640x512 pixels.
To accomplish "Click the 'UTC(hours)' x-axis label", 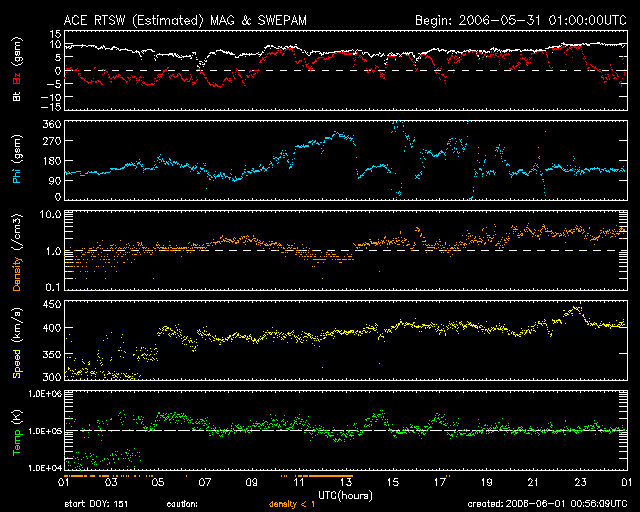I will pos(345,496).
